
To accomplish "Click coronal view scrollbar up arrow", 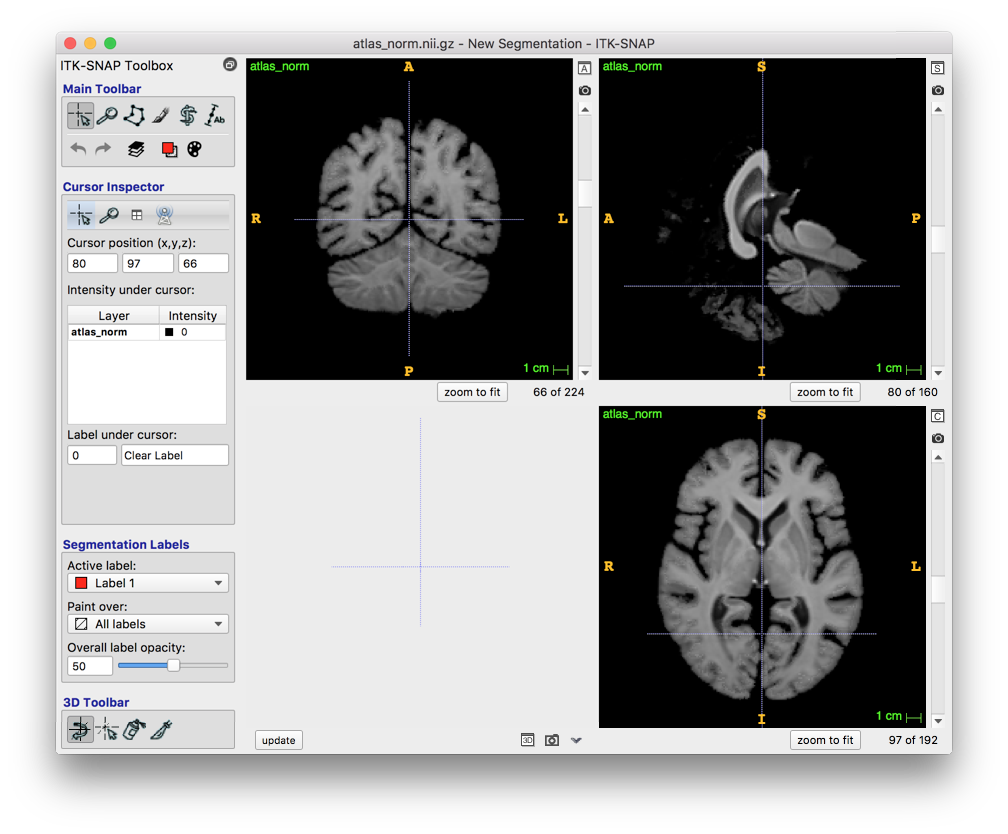I will (x=938, y=458).
